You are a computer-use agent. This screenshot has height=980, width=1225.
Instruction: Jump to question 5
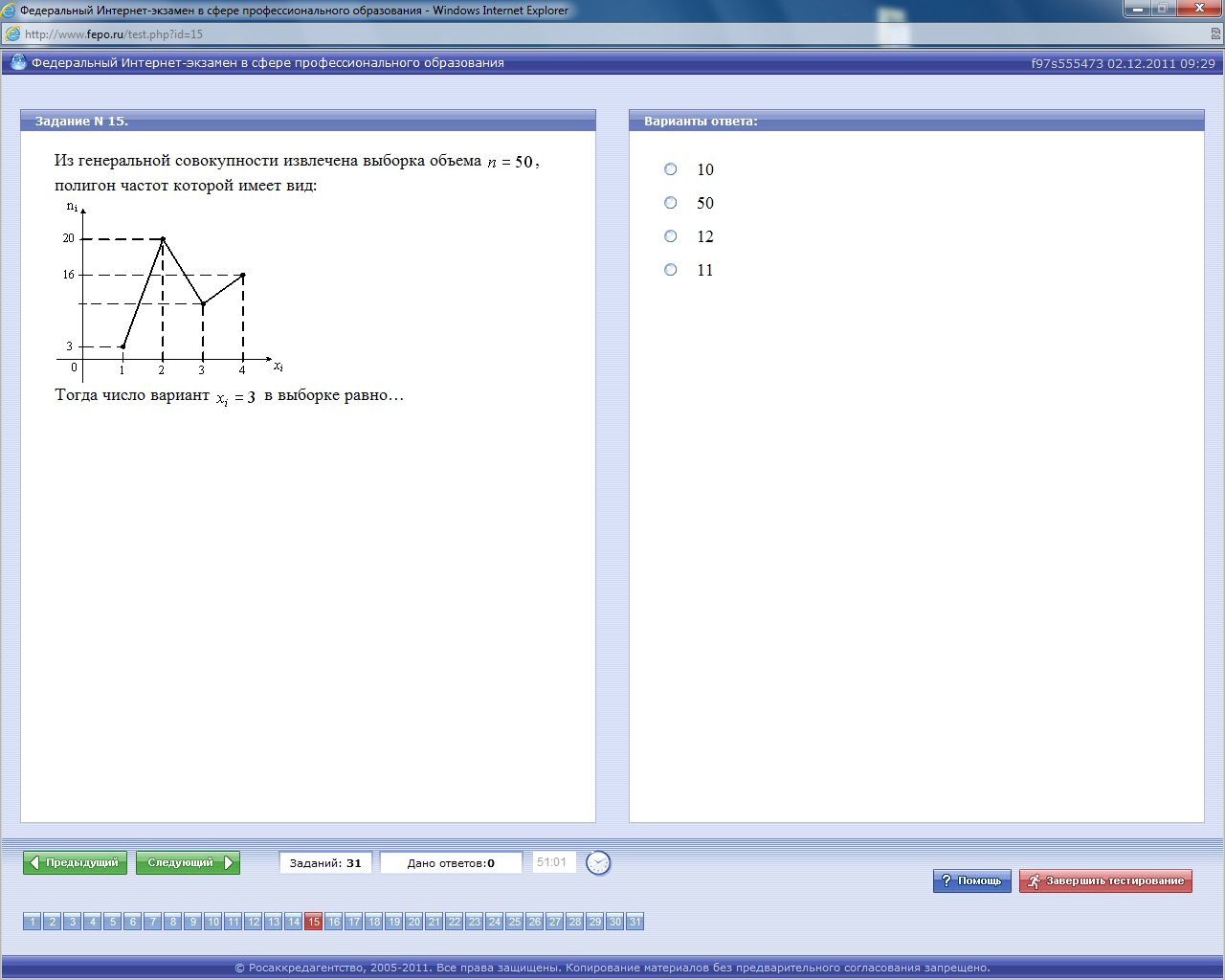pyautogui.click(x=113, y=922)
